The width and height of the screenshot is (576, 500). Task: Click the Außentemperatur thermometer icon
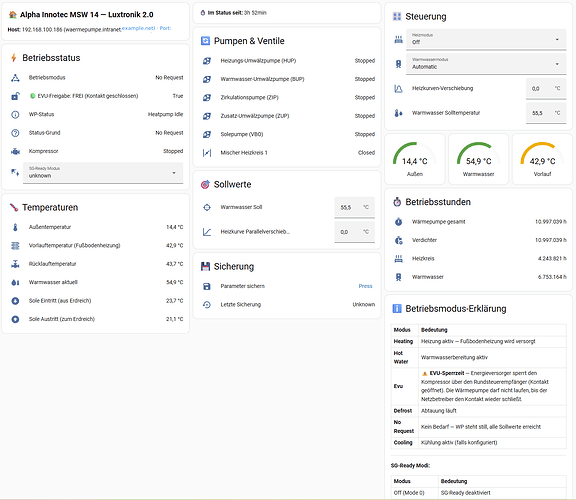(15, 227)
